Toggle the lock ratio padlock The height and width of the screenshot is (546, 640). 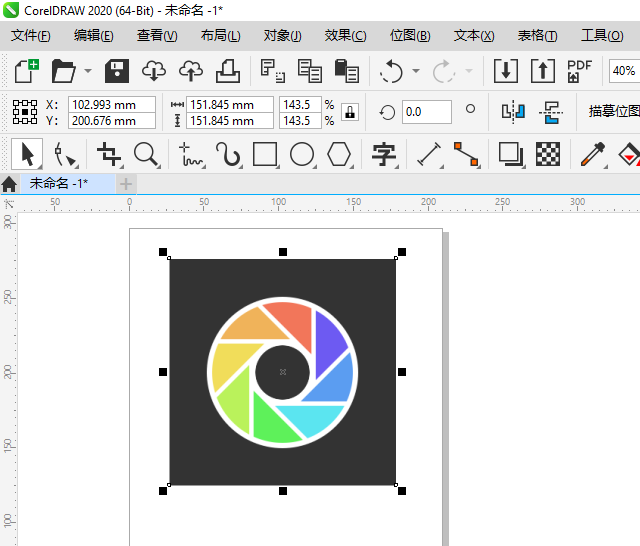coord(349,112)
